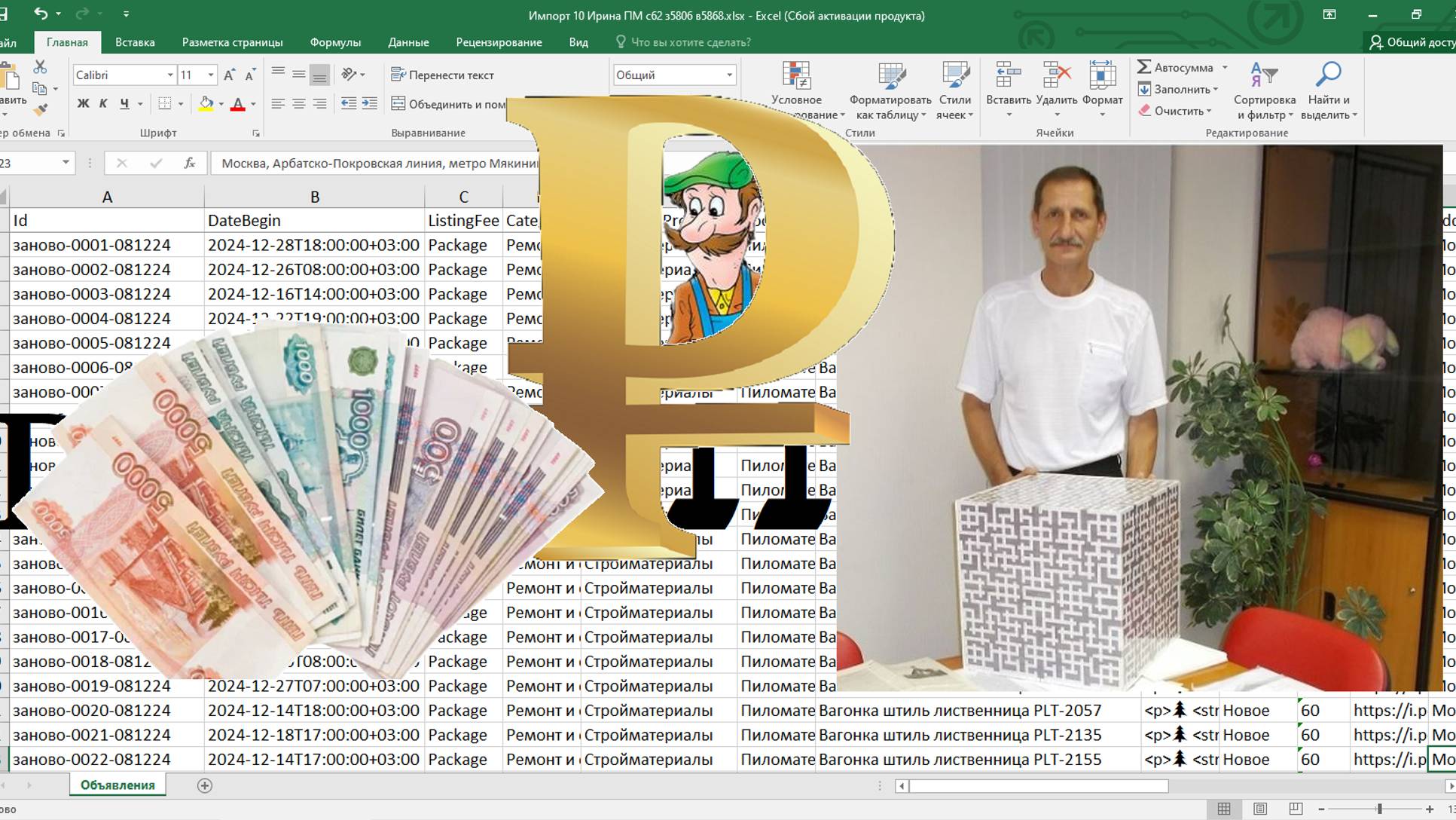The image size is (1456, 820).
Task: Apply yellow fill color bucket
Action: [x=206, y=104]
